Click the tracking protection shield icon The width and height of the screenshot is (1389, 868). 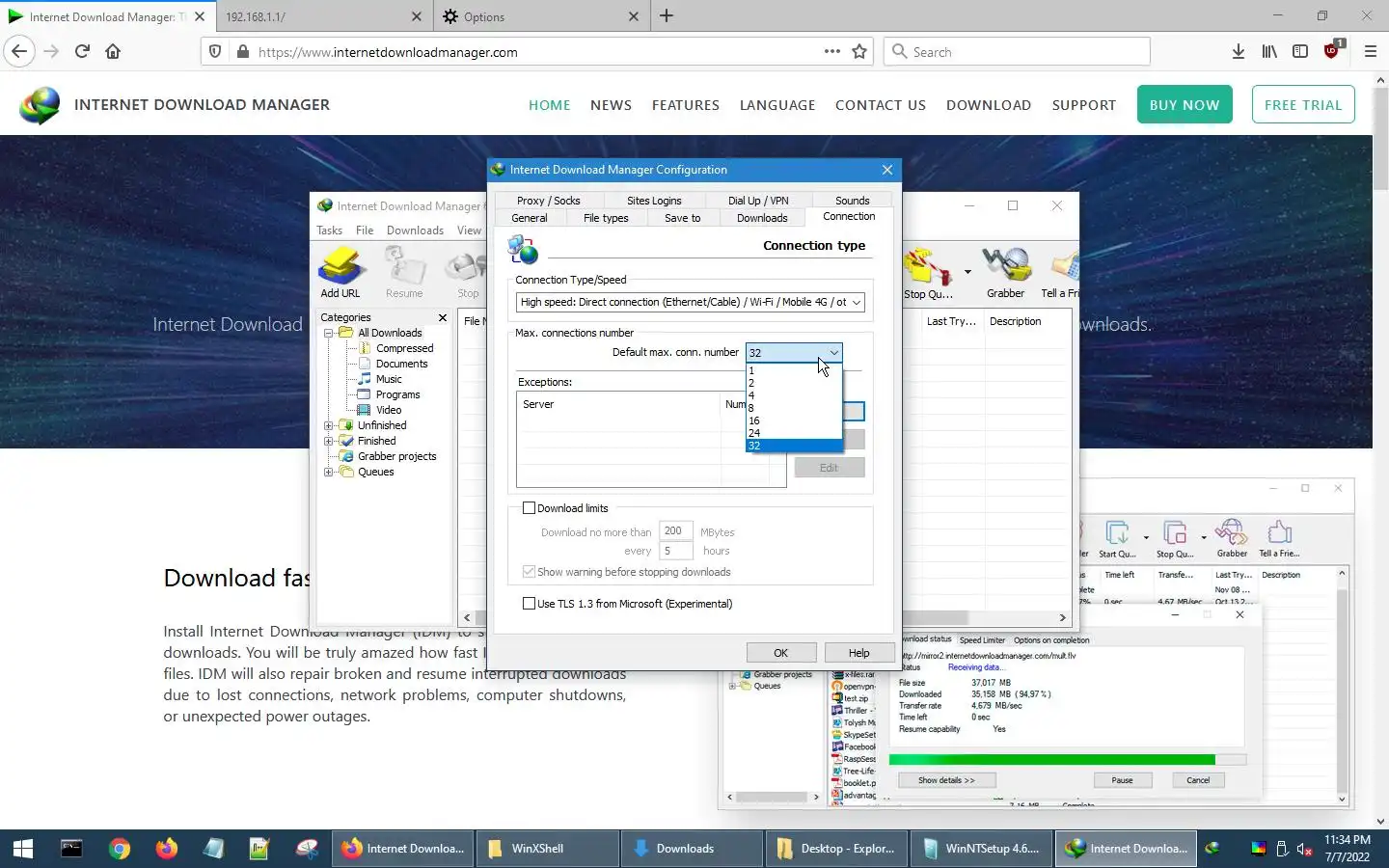[215, 52]
